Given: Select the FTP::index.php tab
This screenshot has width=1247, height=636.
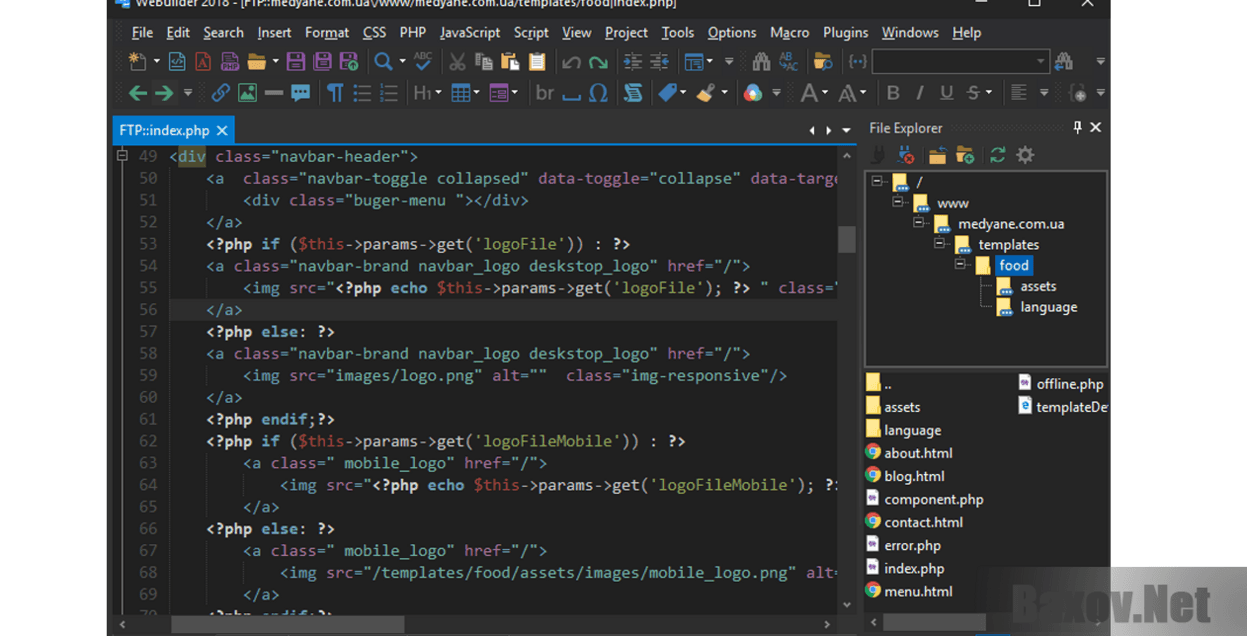Looking at the screenshot, I should [x=164, y=130].
